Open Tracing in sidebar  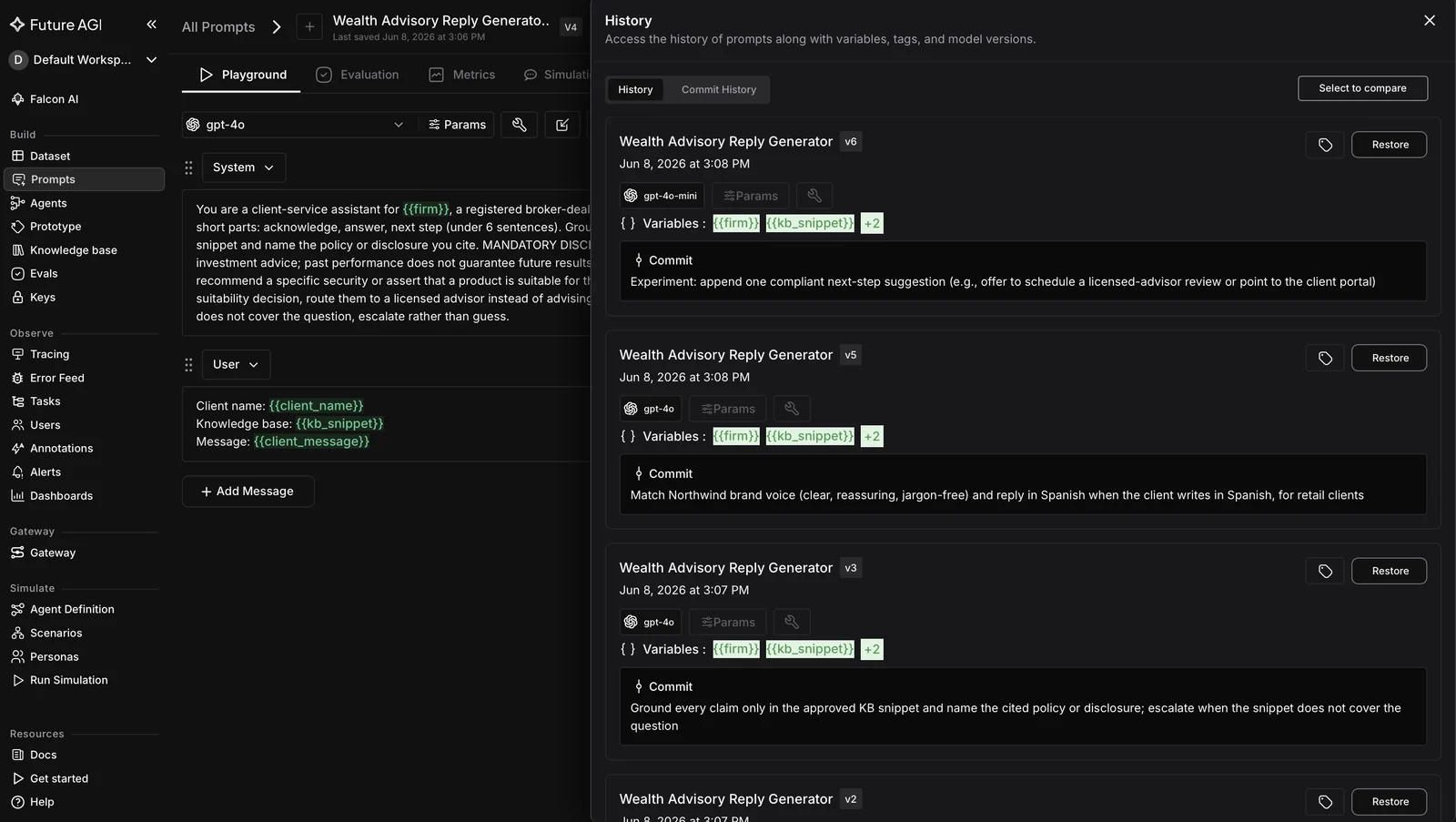coord(83,354)
